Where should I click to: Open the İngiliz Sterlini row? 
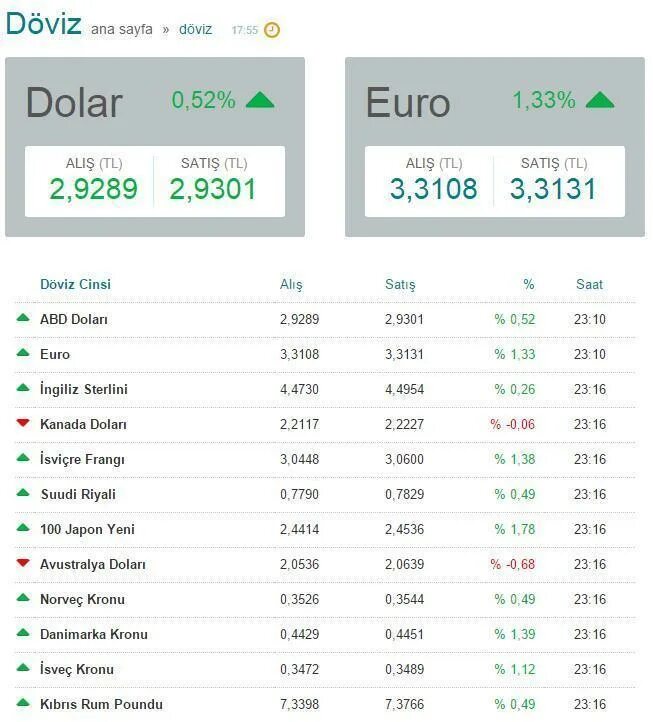[x=325, y=390]
